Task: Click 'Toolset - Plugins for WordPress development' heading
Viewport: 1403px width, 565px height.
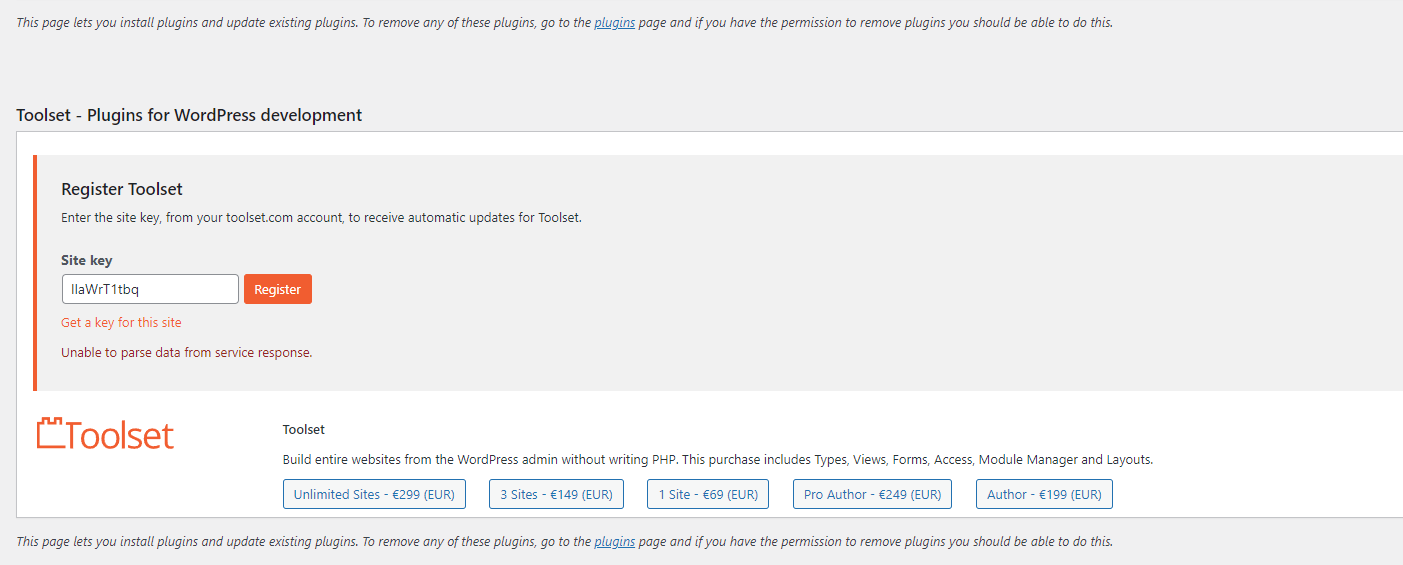Action: [x=189, y=115]
